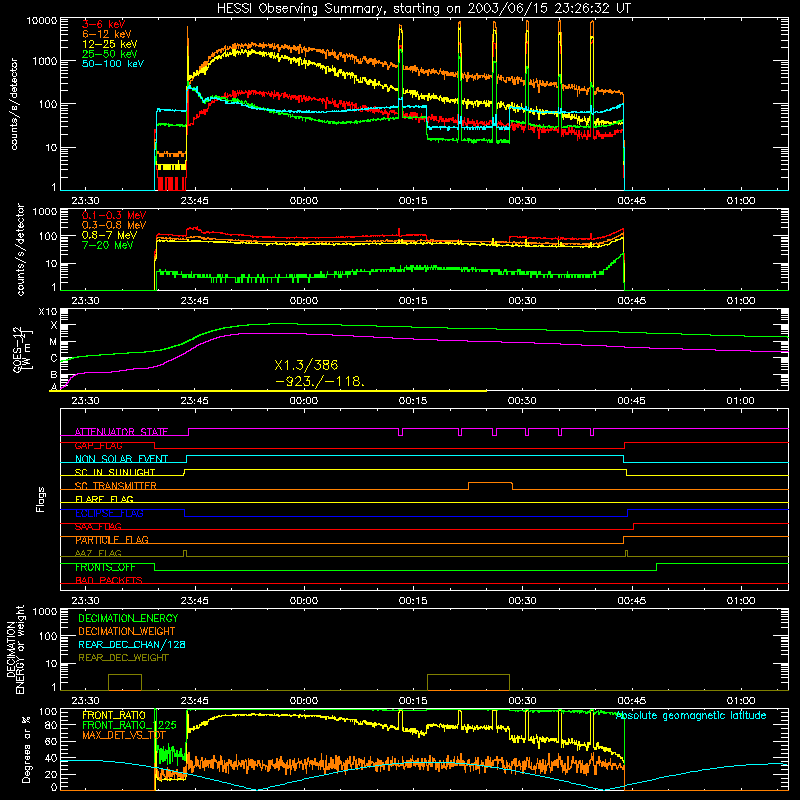Select the REAR_DEC_WEIGHT legend label

click(x=123, y=658)
